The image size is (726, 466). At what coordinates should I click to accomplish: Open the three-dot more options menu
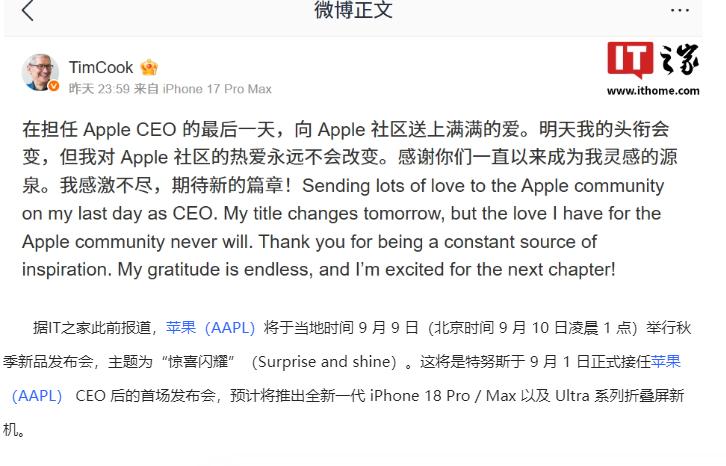[x=680, y=10]
